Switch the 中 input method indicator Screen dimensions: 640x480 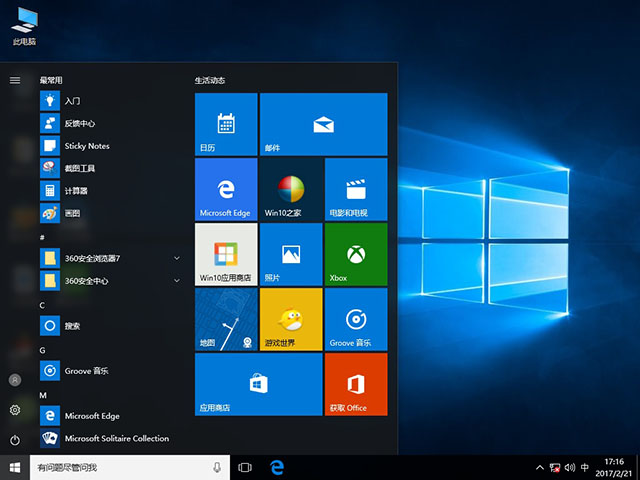pos(585,467)
